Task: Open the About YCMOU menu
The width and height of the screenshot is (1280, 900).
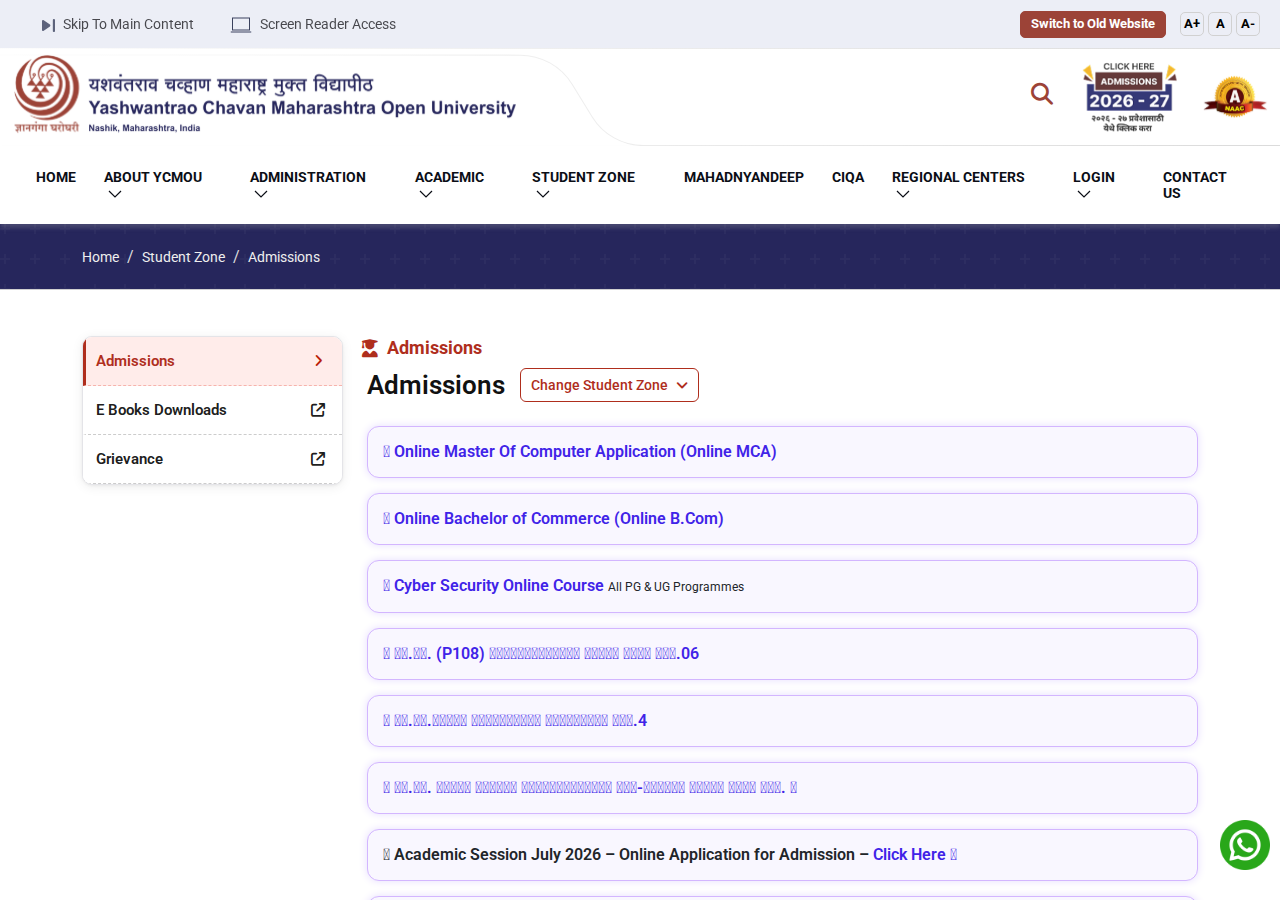Action: click(153, 177)
